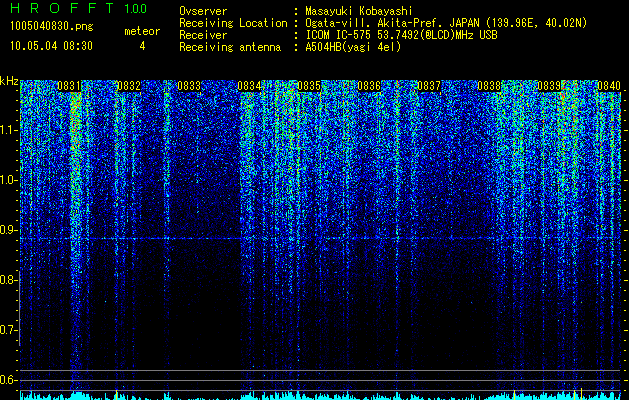Click the meteor count value 4
Screen dimensions: 629x400
tap(142, 46)
